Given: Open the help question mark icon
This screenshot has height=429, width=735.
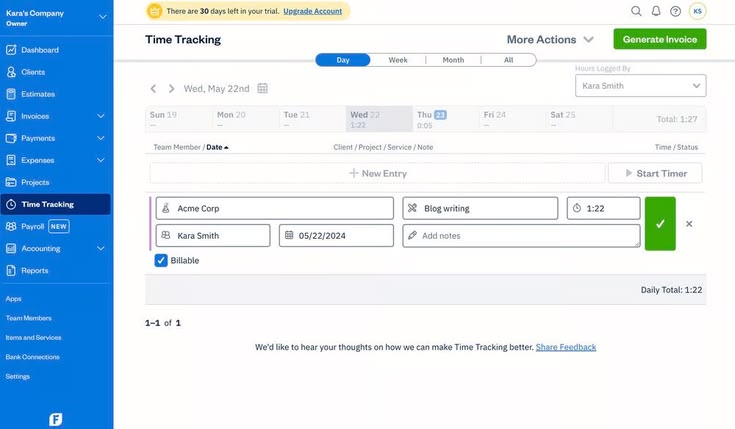Looking at the screenshot, I should click(x=675, y=11).
